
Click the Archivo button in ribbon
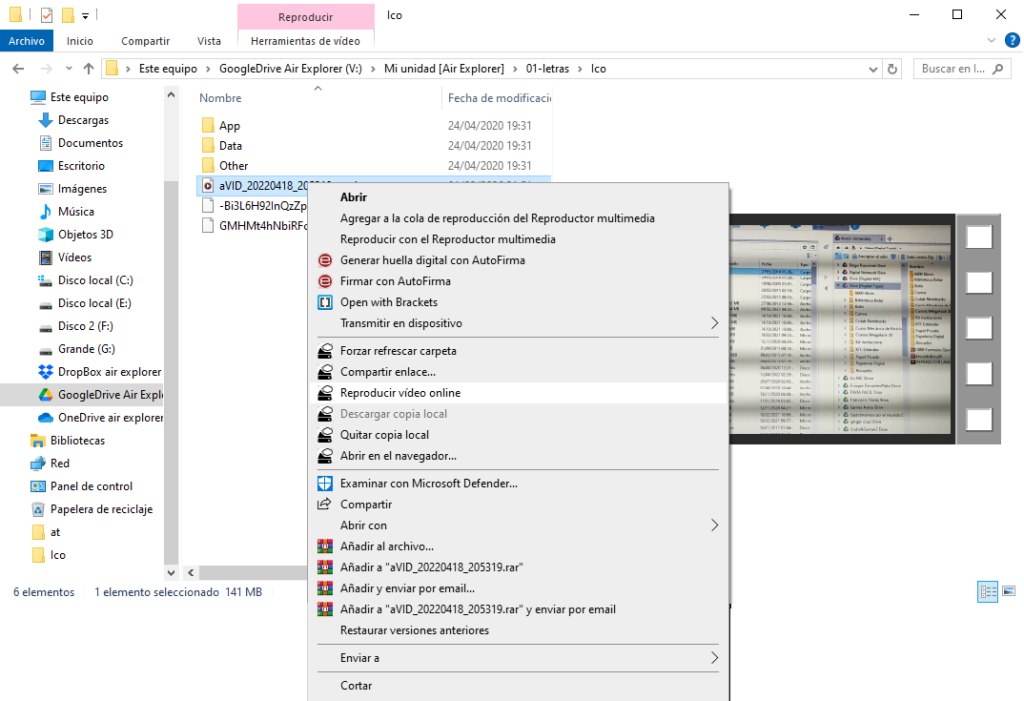(27, 41)
